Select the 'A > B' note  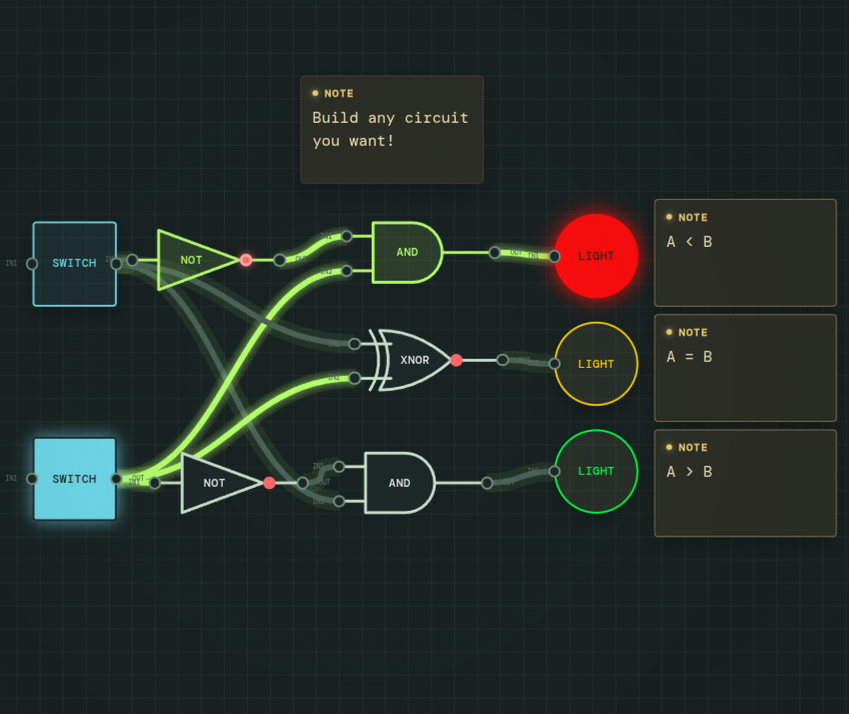[746, 483]
